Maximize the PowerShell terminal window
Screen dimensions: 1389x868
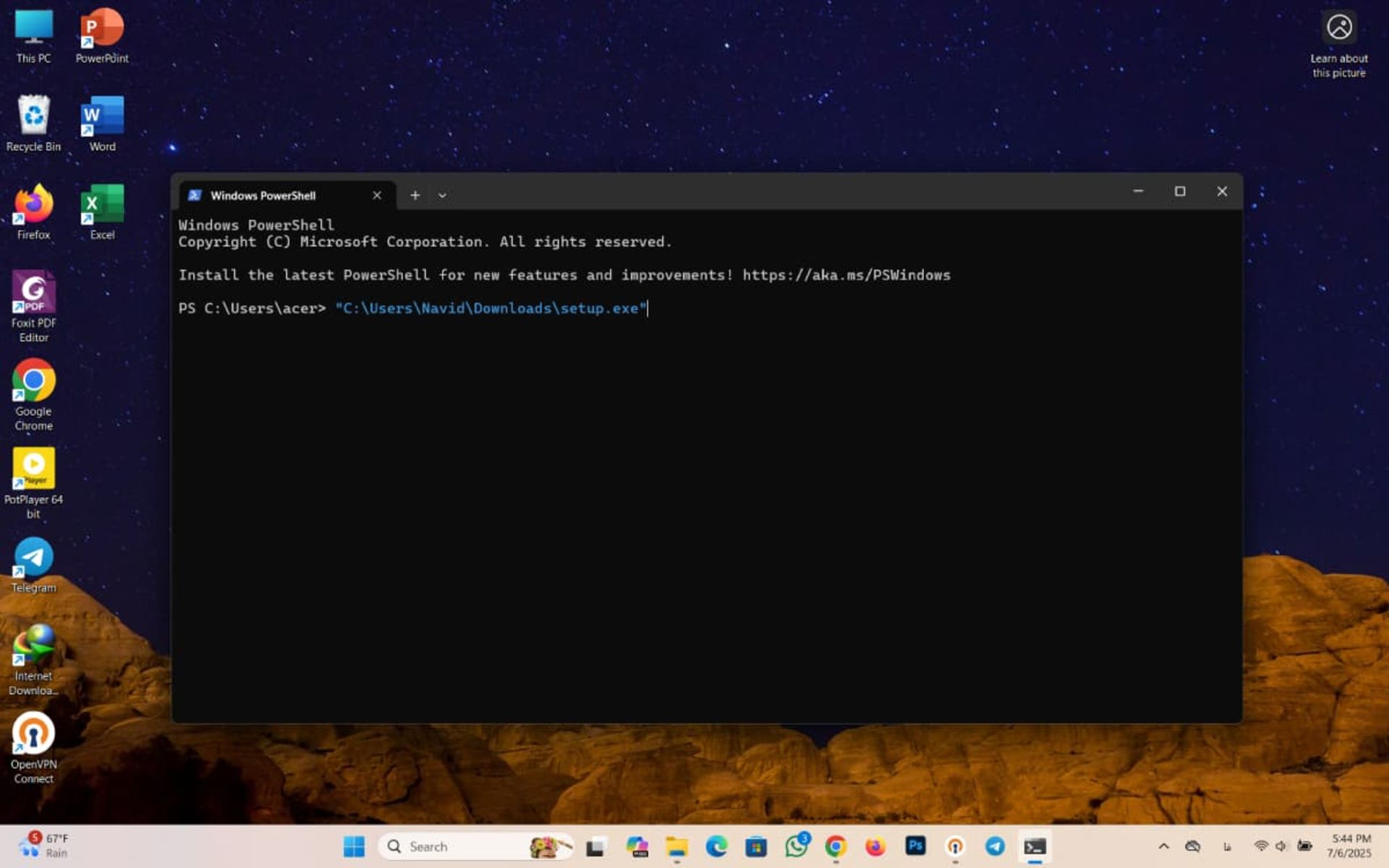point(1180,192)
